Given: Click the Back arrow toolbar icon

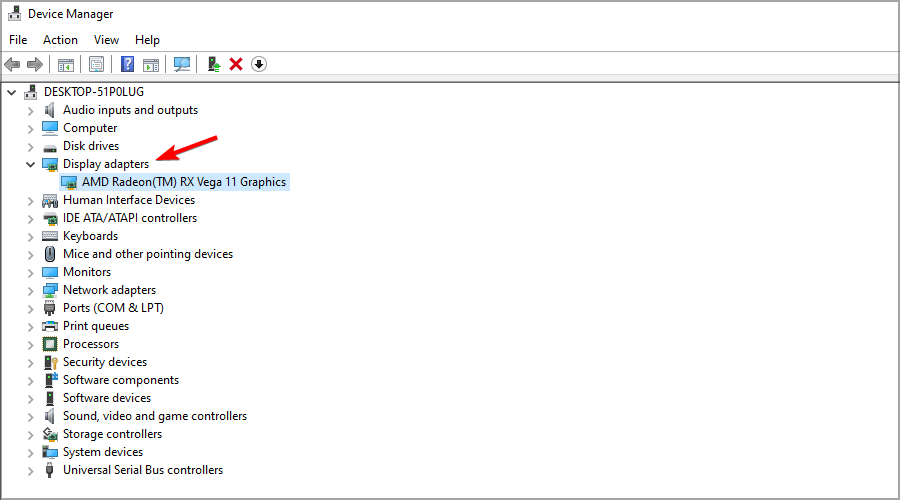Looking at the screenshot, I should 12,64.
